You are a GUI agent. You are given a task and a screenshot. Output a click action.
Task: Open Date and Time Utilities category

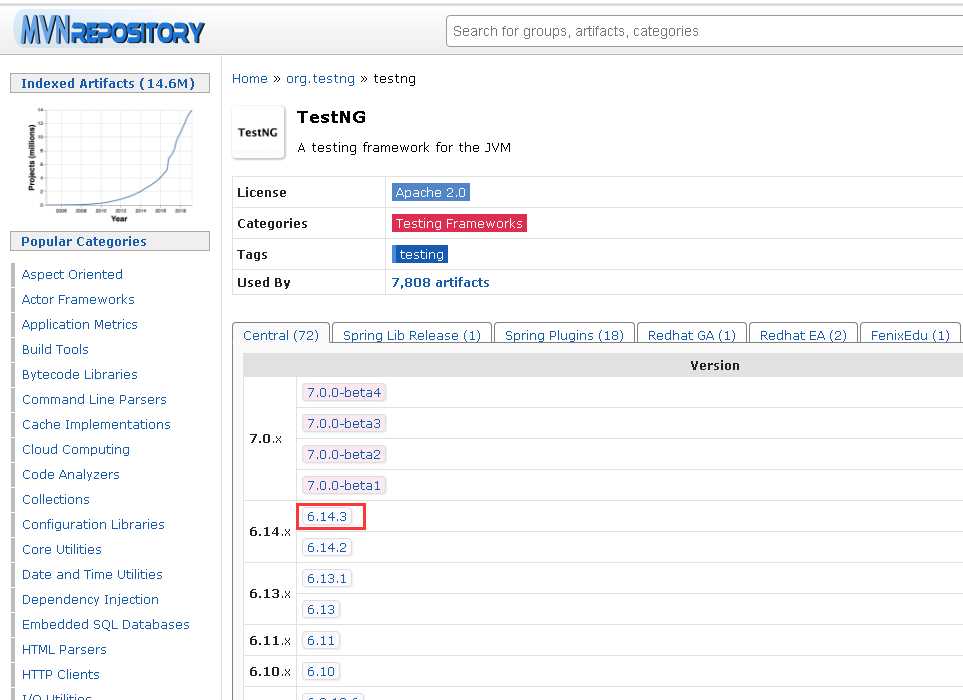[x=92, y=574]
